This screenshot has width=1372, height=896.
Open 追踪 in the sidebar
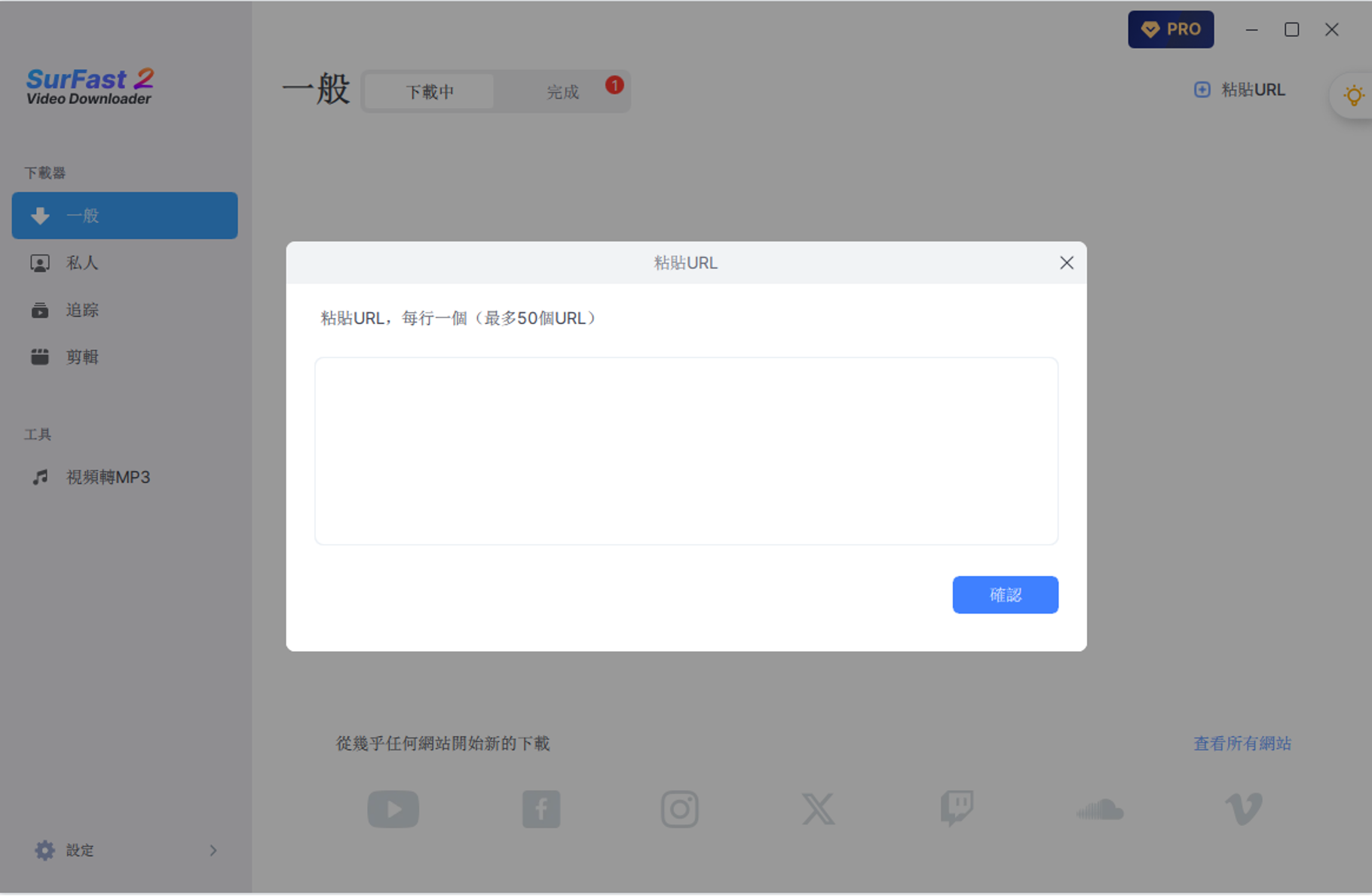[x=82, y=310]
